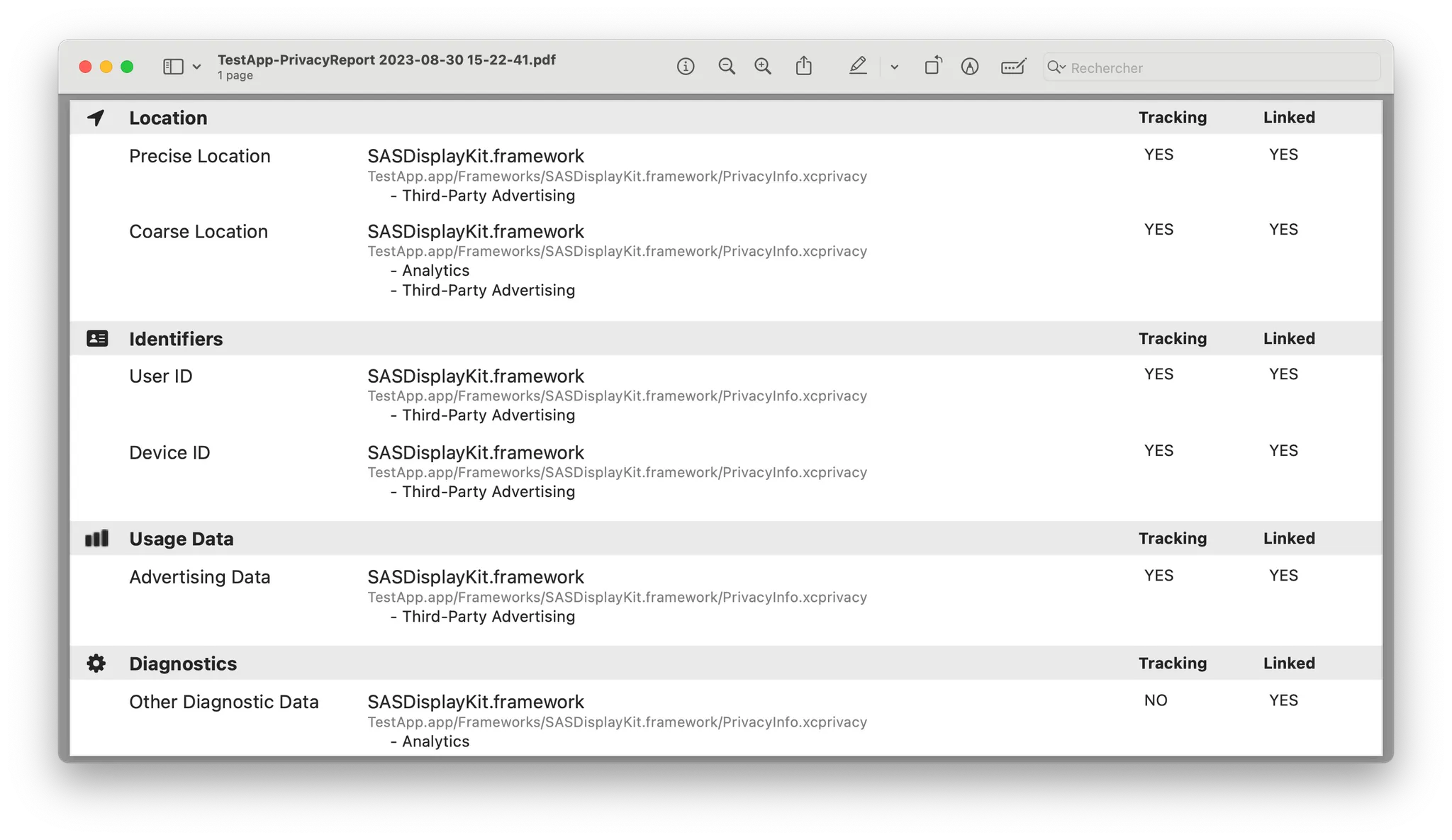1452x840 pixels.
Task: Zoom out using the magnifier minus icon
Action: [x=726, y=67]
